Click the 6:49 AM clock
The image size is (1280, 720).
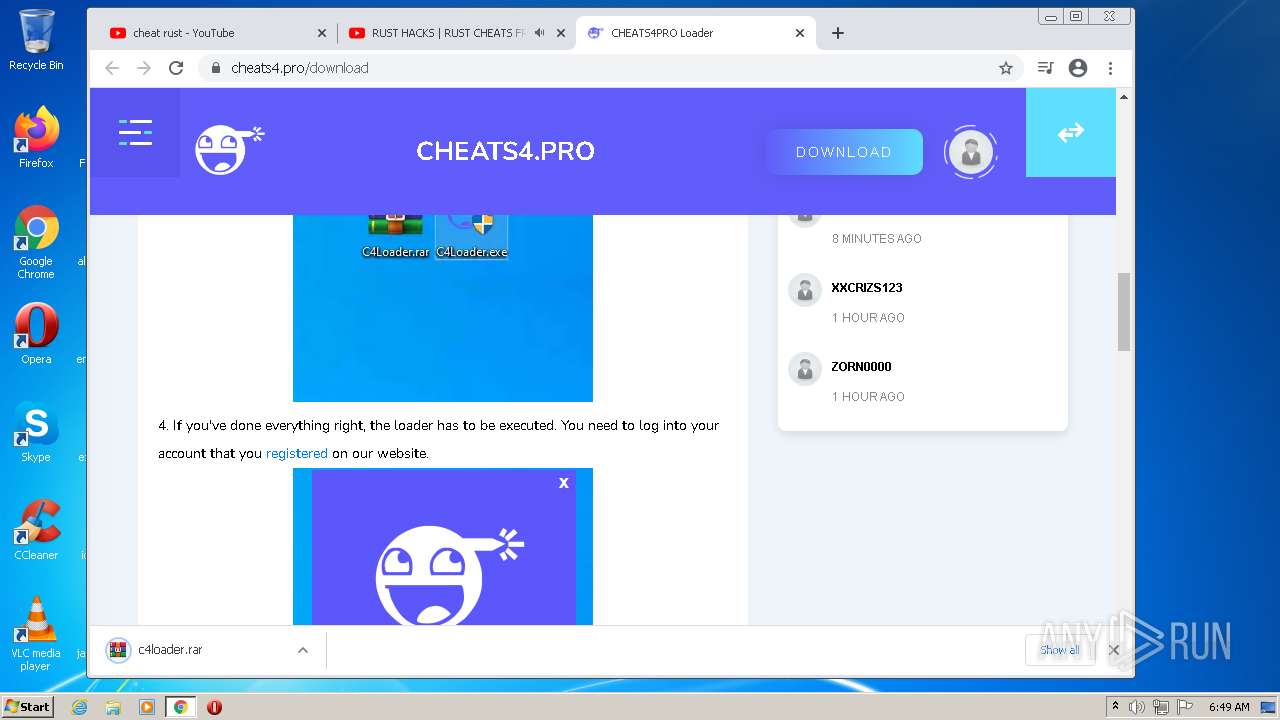click(x=1229, y=707)
